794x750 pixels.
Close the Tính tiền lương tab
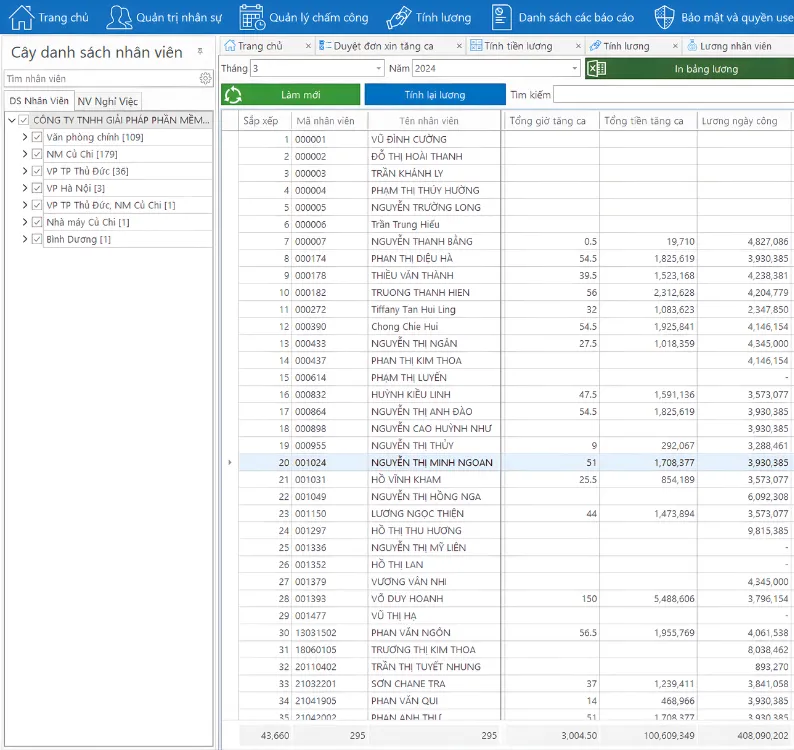578,46
